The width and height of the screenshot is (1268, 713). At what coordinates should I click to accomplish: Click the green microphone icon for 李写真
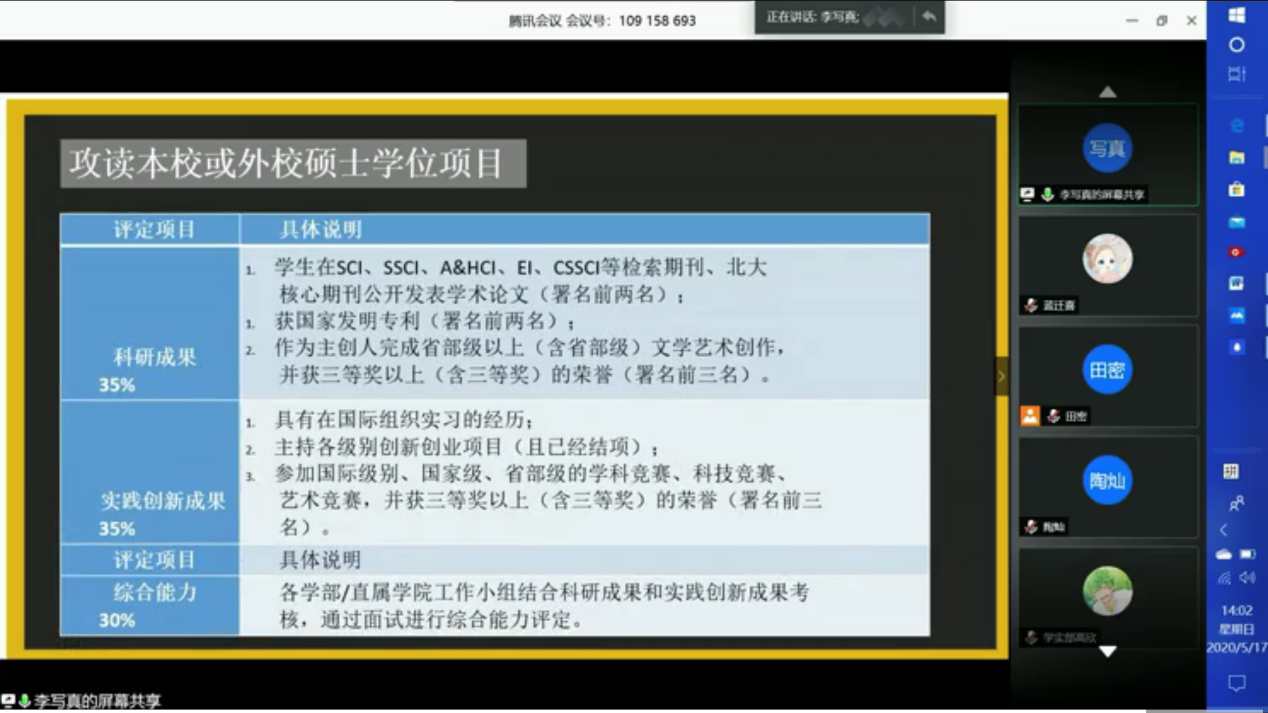coord(1047,195)
